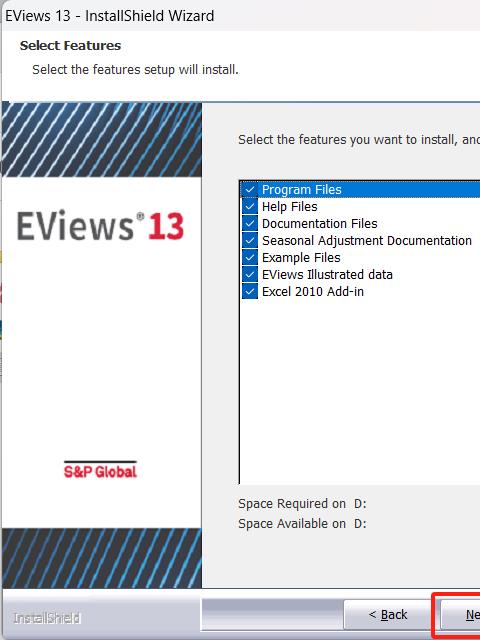Toggle the Documentation Files checkbox

click(249, 224)
